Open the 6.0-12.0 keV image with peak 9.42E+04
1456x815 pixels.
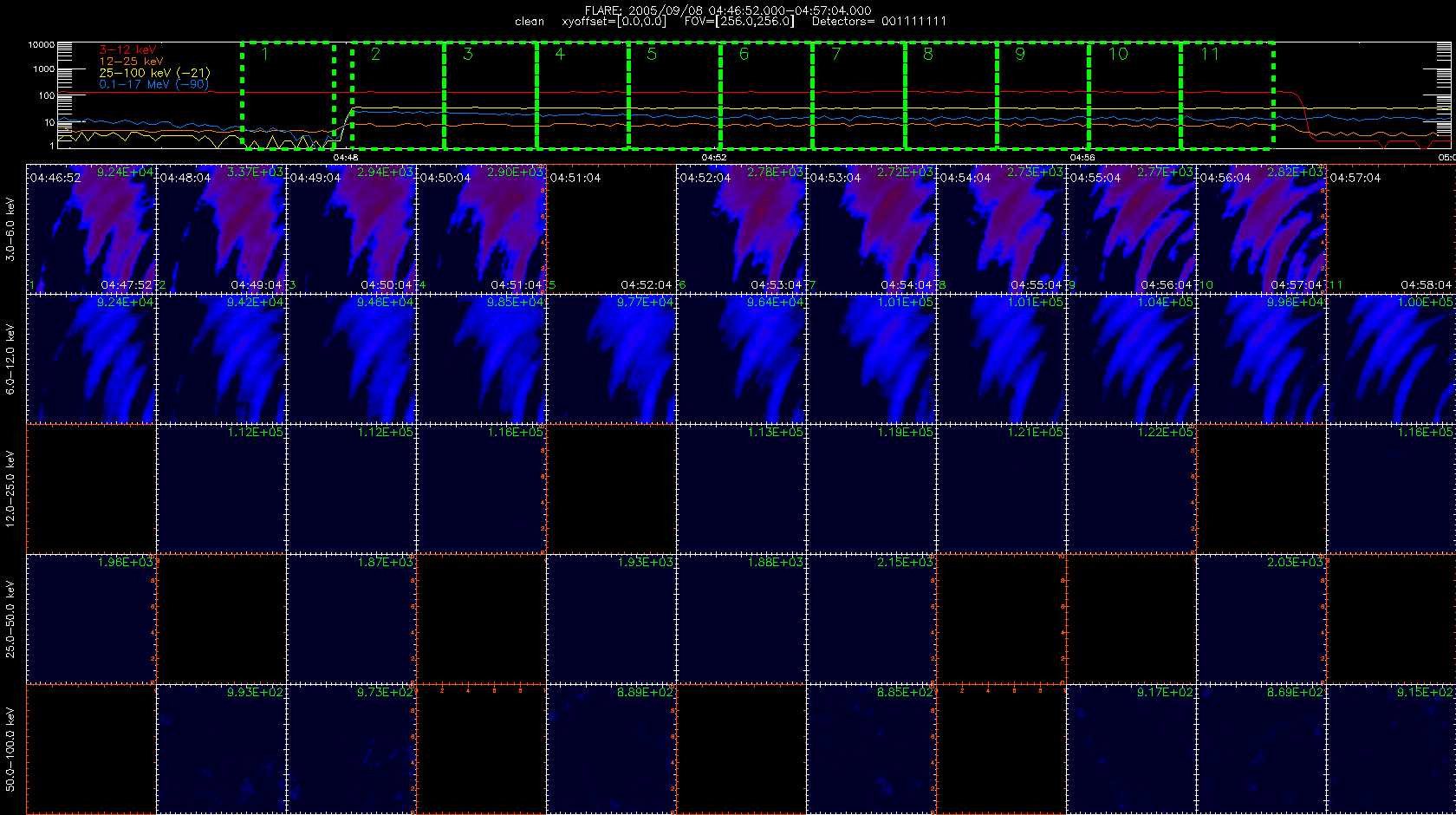point(222,359)
